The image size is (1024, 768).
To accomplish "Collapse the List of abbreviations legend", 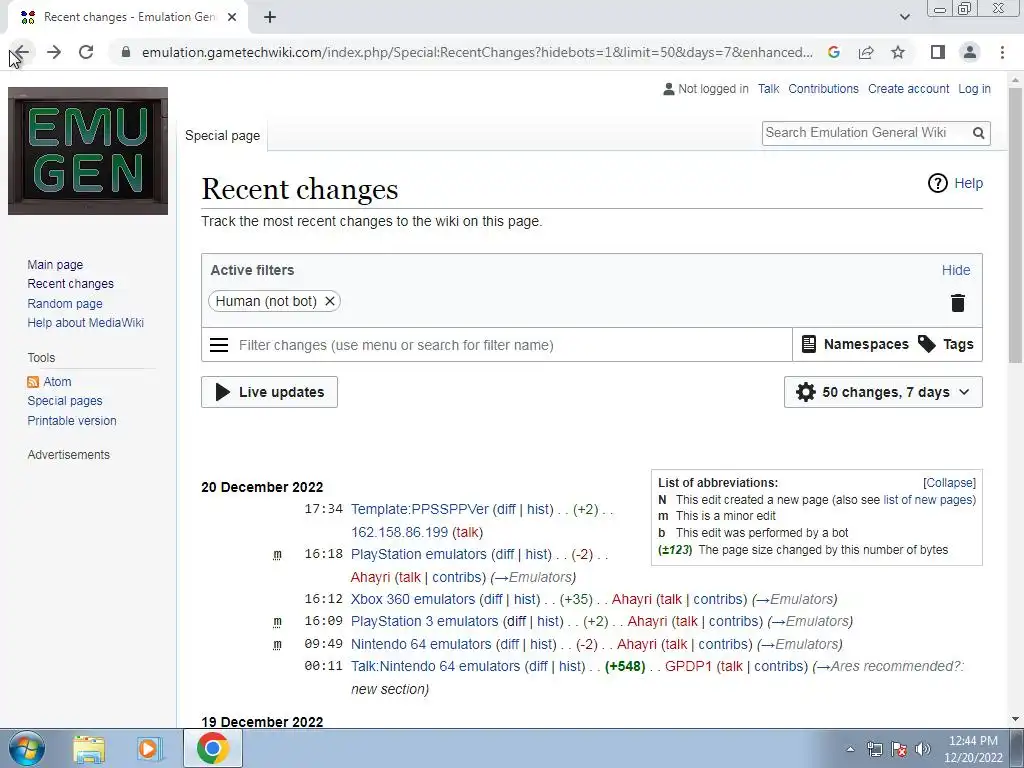I will 950,483.
